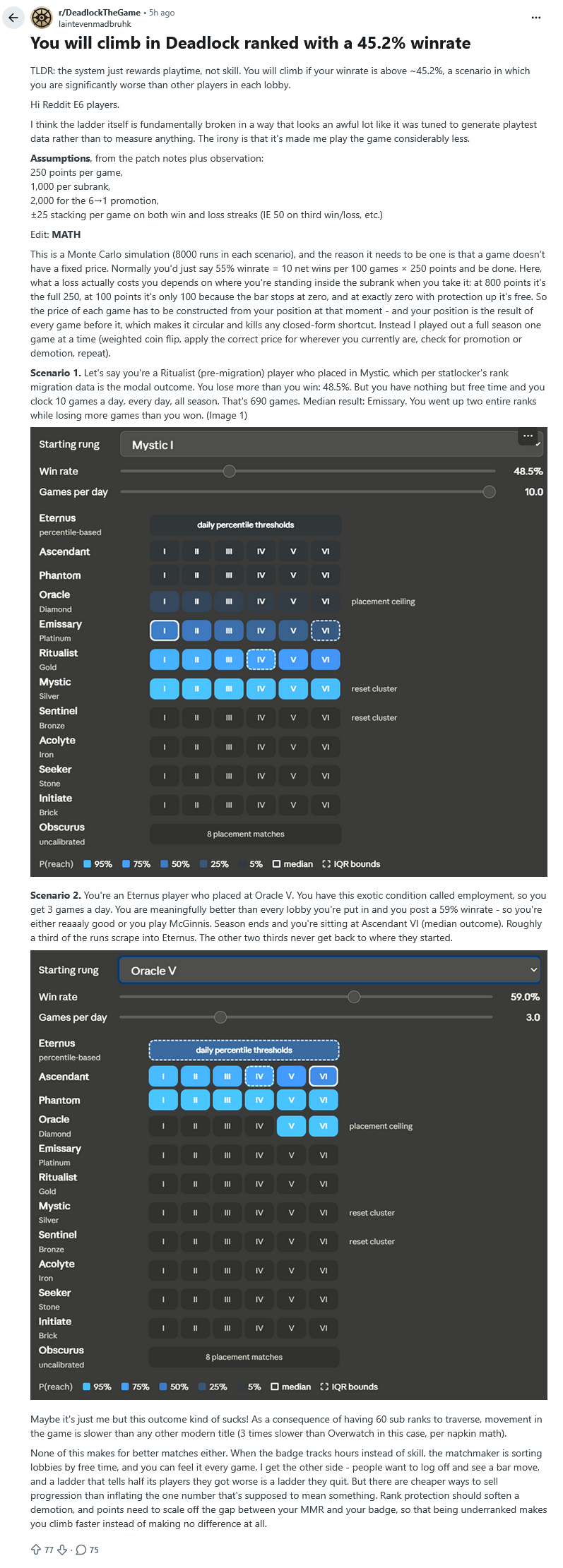This screenshot has height=1568, width=563.
Task: Upvote the post
Action: [36, 1550]
